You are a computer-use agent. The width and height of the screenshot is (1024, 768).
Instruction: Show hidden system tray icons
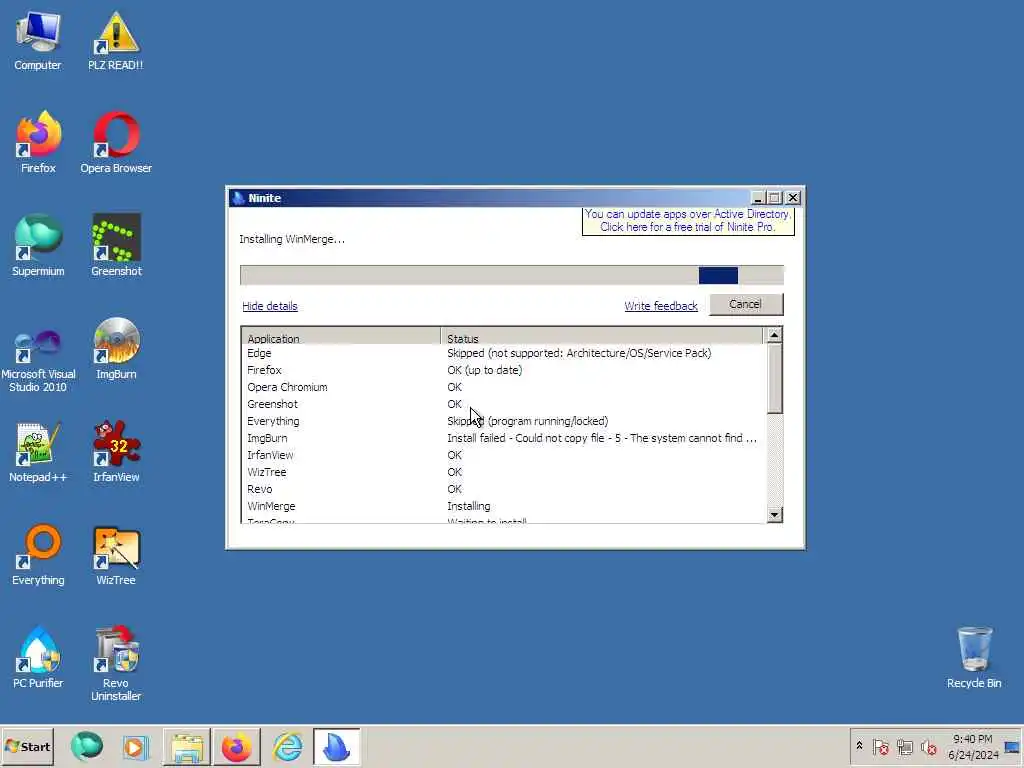coord(859,746)
